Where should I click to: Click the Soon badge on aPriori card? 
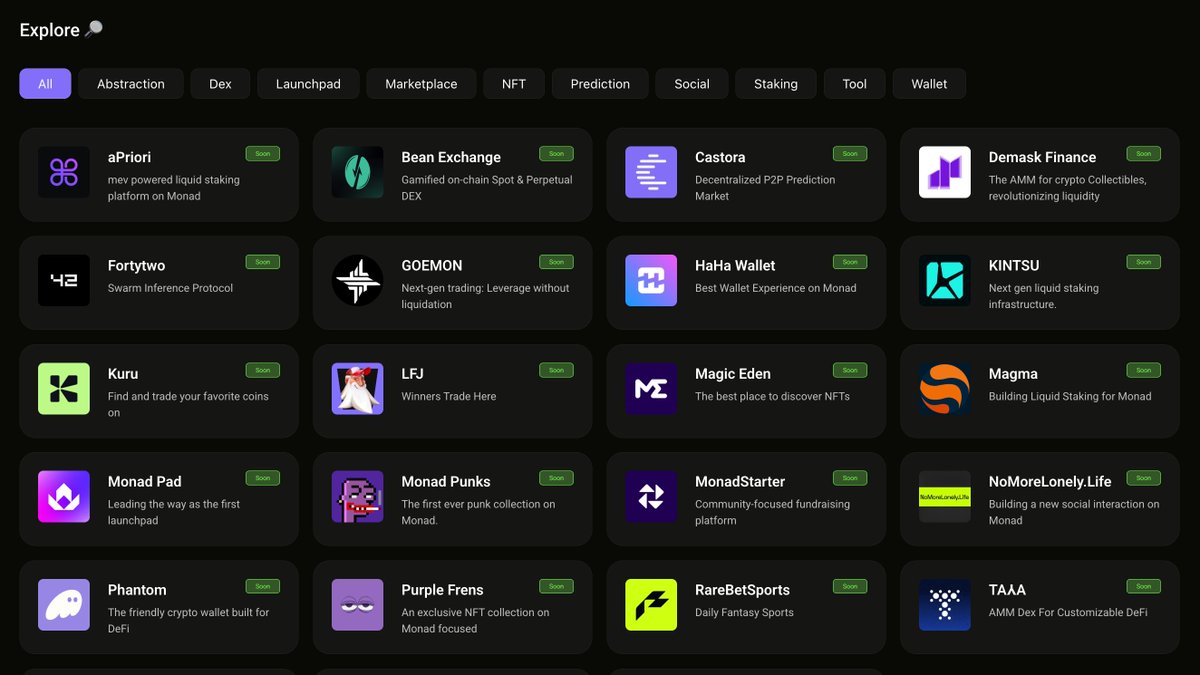coord(263,154)
